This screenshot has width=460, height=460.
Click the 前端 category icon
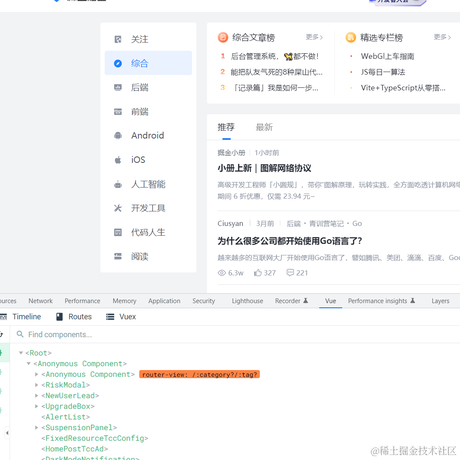pyautogui.click(x=118, y=112)
